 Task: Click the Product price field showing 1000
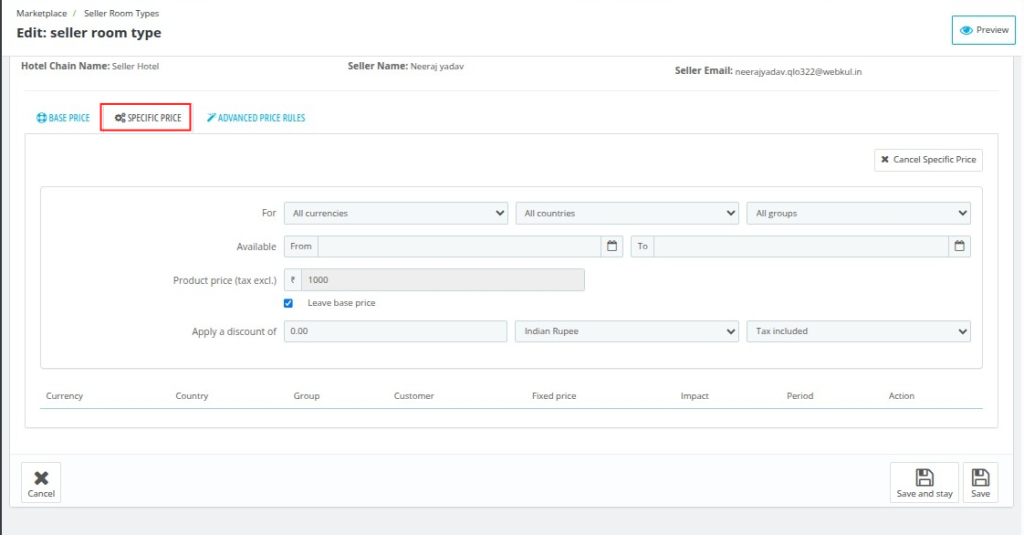(443, 280)
